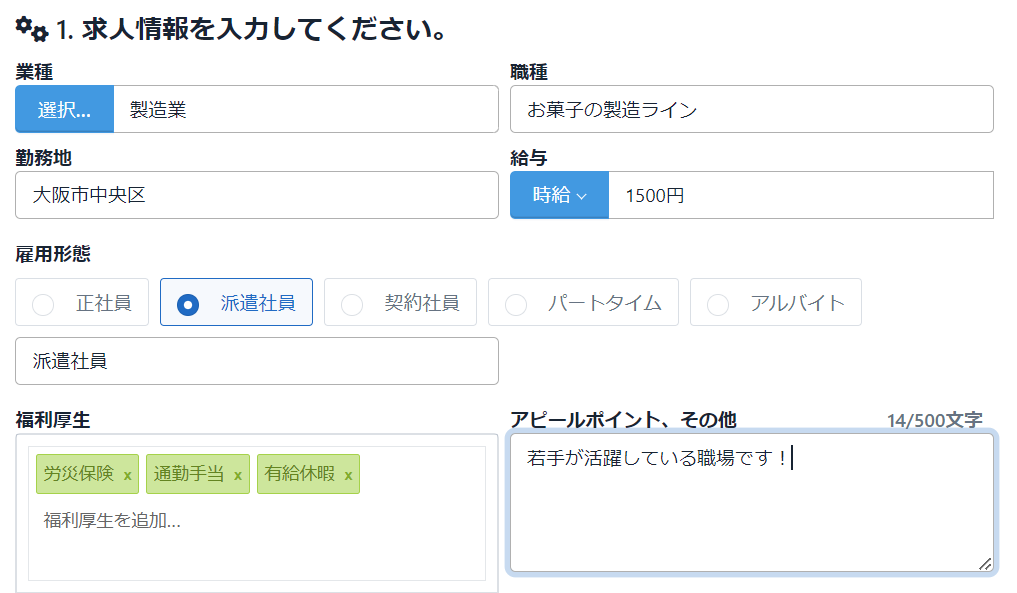
Task: Click the salary amount field 1500円
Action: pyautogui.click(x=800, y=196)
